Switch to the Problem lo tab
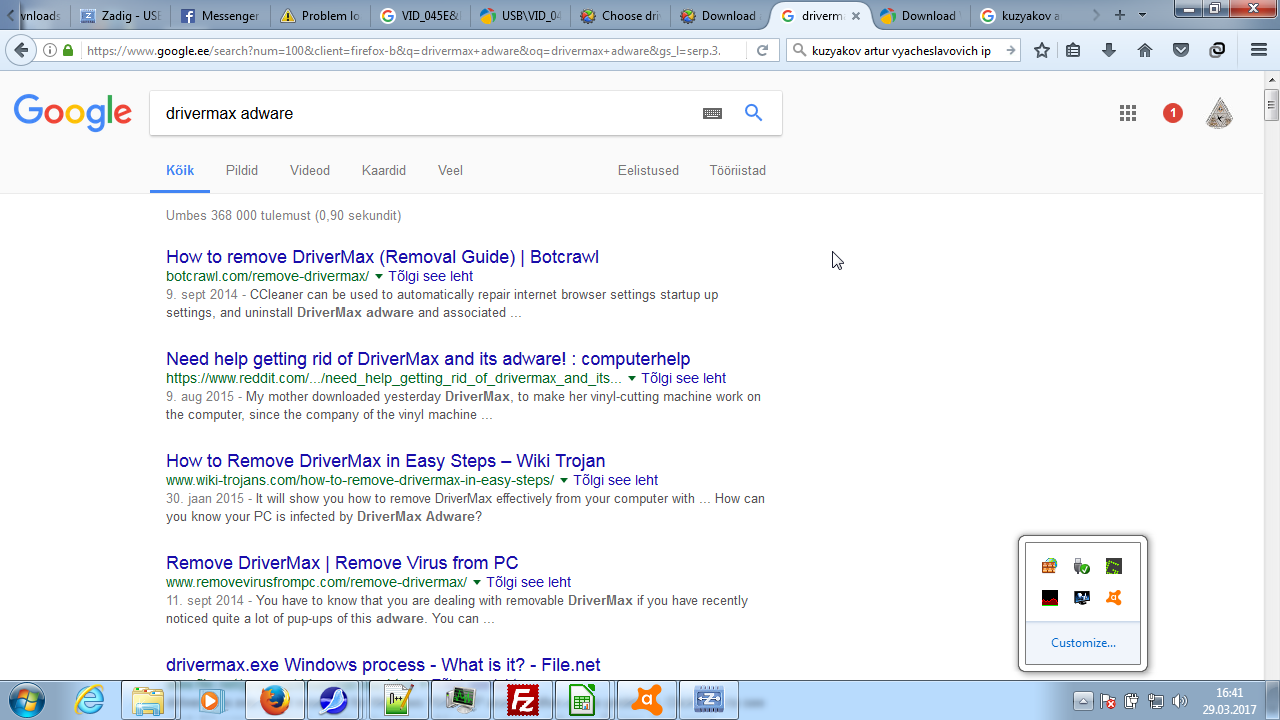 tap(320, 16)
